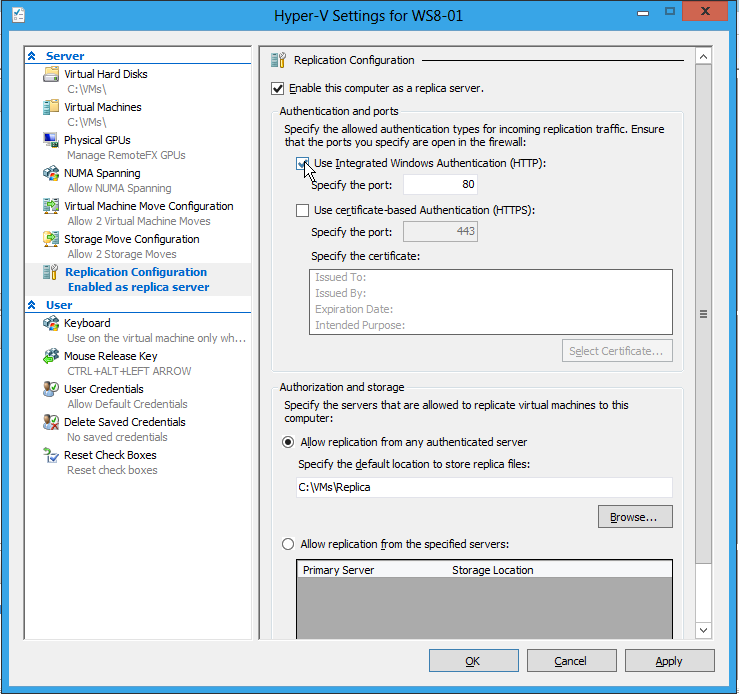Click the C:\VMs\Replica location field
The image size is (739, 695).
click(484, 487)
